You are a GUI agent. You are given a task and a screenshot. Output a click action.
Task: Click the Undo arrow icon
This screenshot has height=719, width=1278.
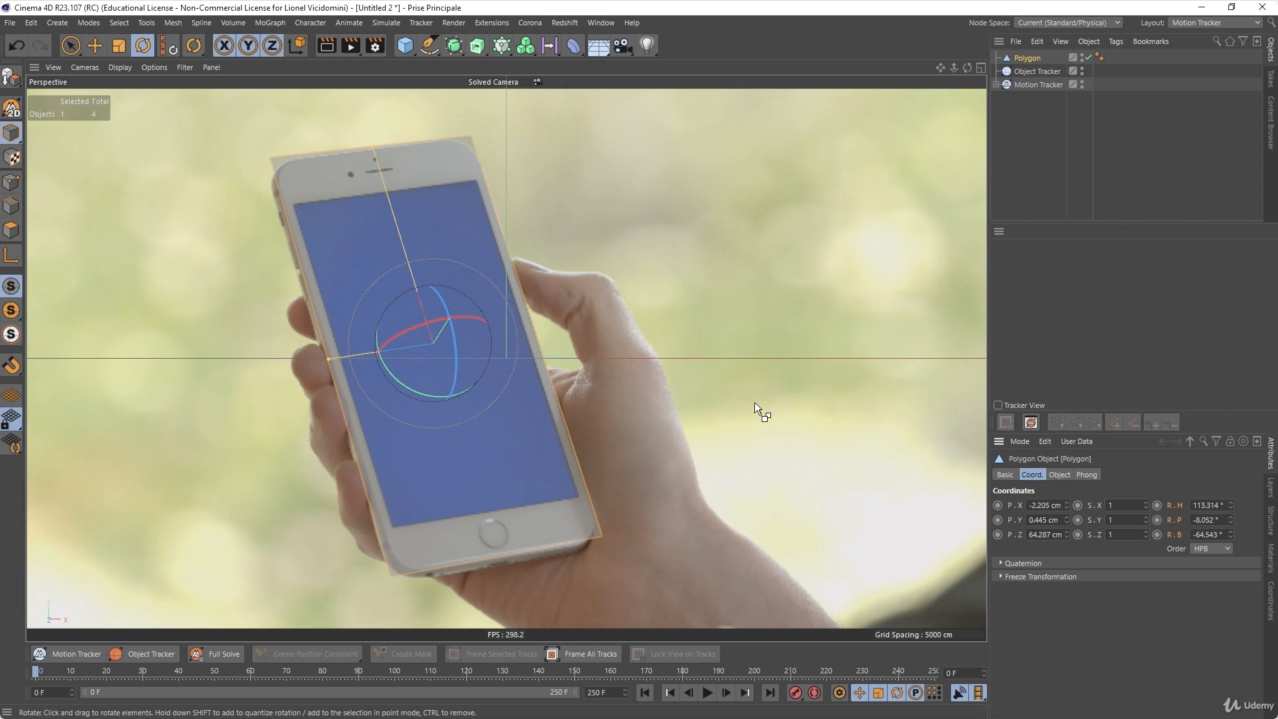pyautogui.click(x=17, y=46)
